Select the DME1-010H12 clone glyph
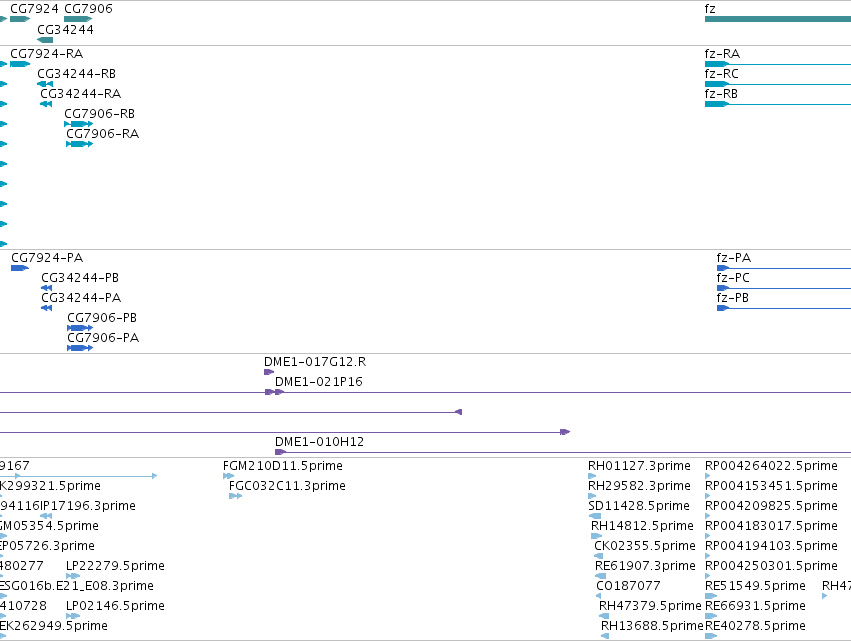Image resolution: width=851 pixels, height=641 pixels. 563,452
